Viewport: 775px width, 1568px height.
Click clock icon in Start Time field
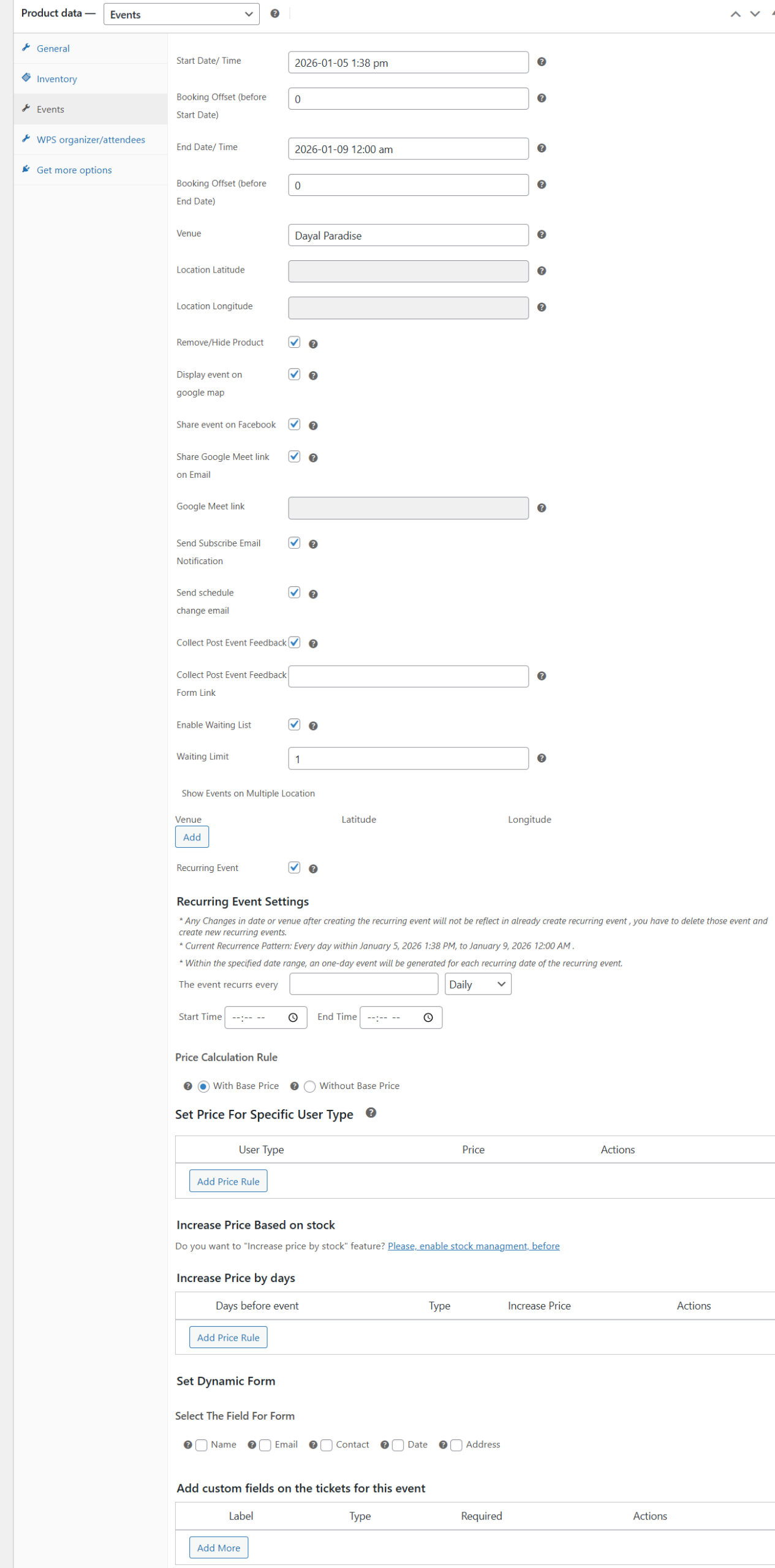point(293,1017)
